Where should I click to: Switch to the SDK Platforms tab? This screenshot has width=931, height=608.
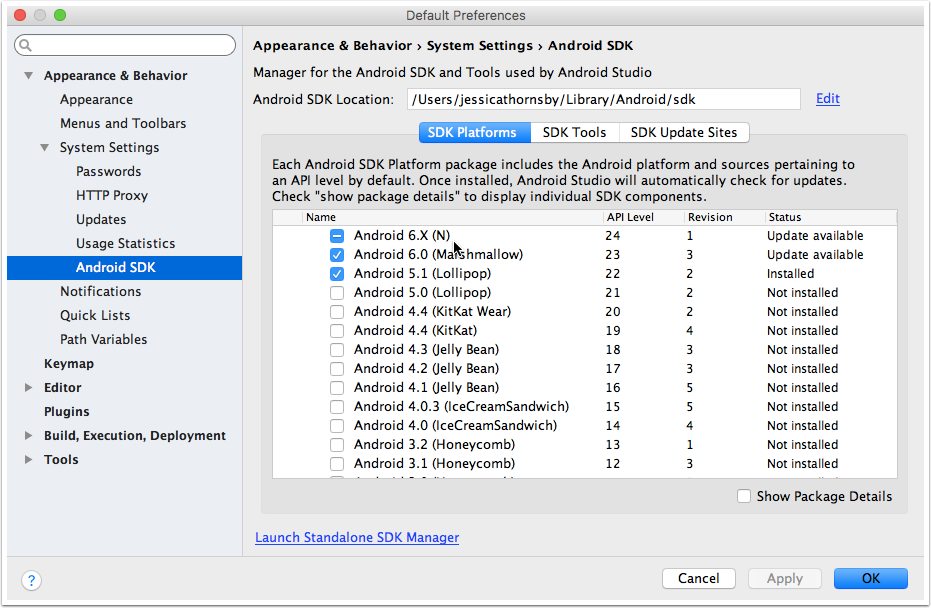[x=474, y=132]
